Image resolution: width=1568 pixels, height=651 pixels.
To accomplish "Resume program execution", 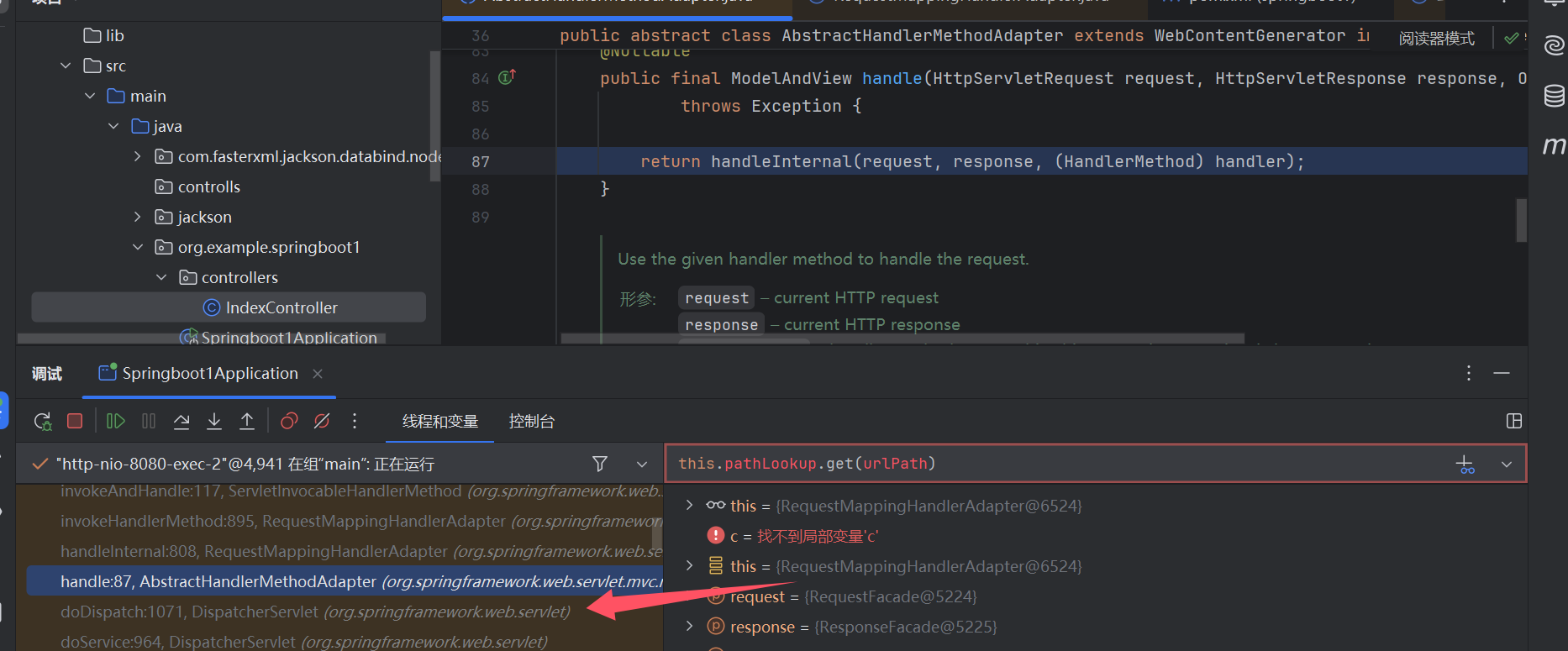I will [x=116, y=421].
